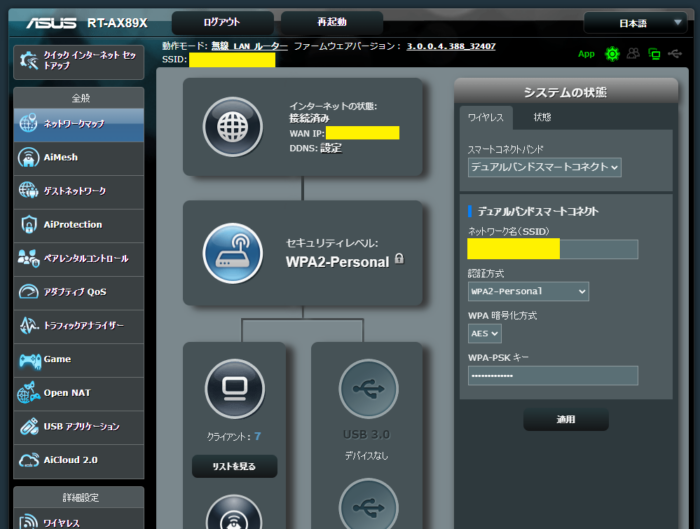
Task: Click the WPA-PSK key password field
Action: click(553, 376)
